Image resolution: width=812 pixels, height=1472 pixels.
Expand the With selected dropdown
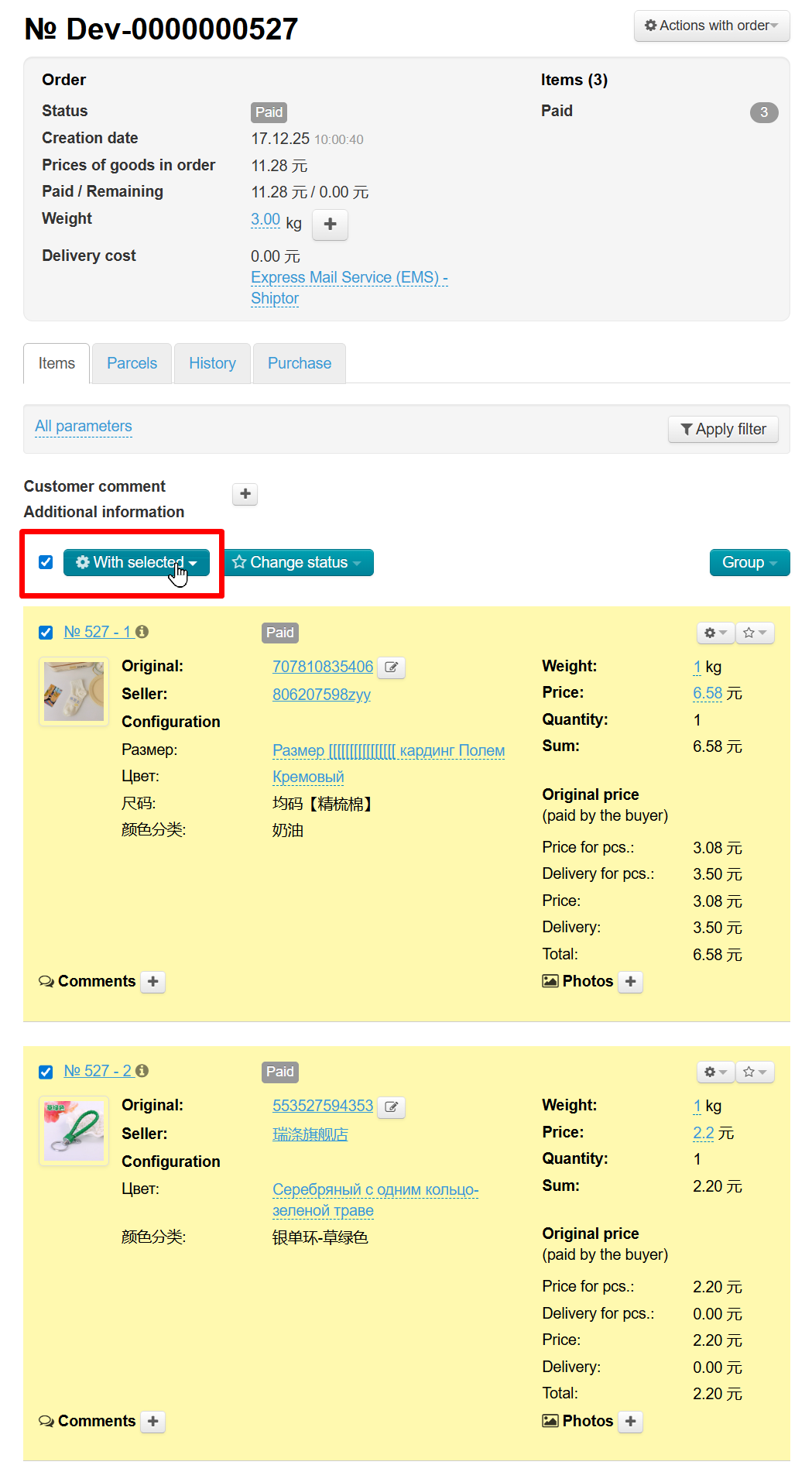[136, 563]
